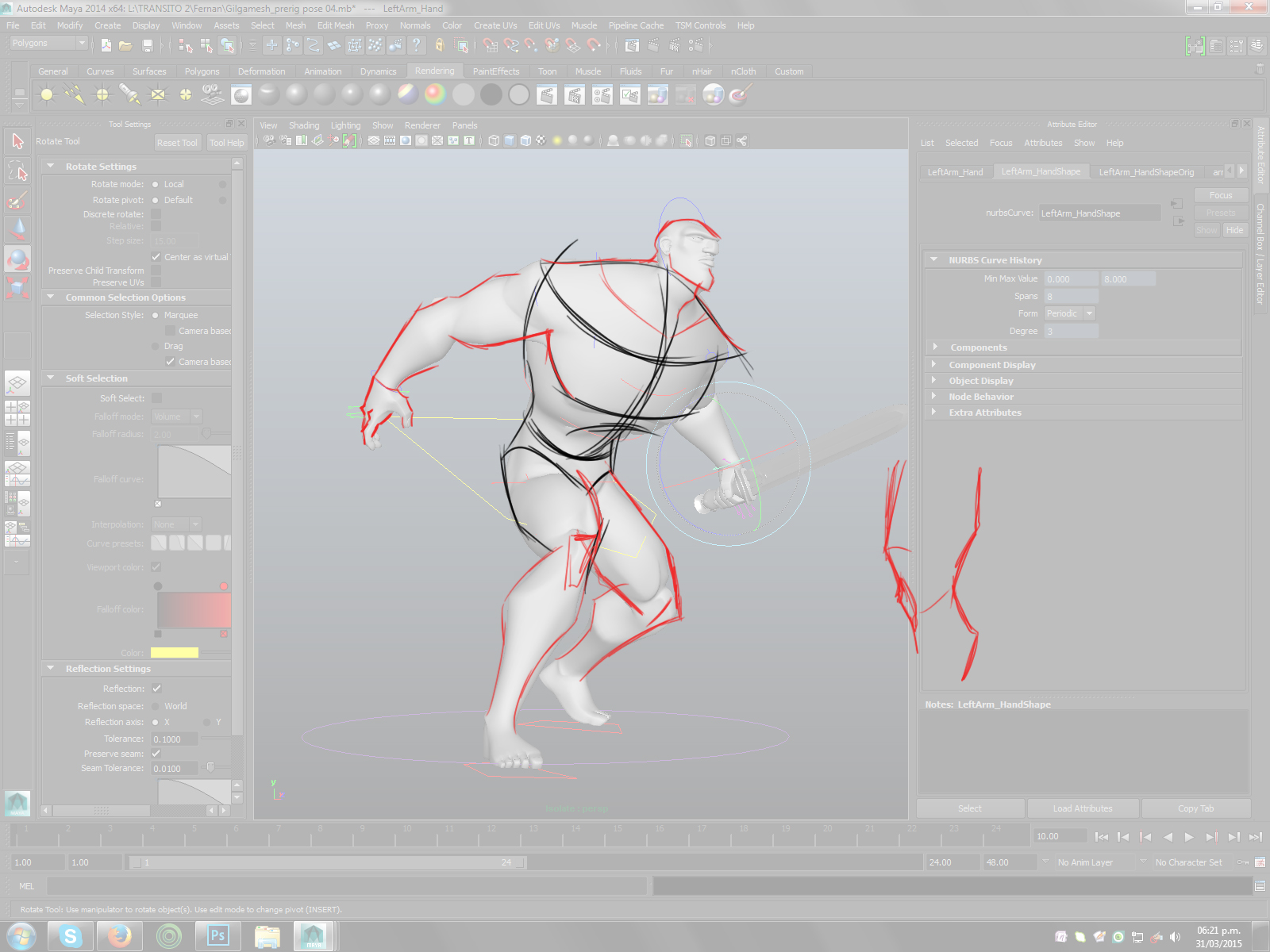Switch to the Polygons shelf tab
This screenshot has height=952, width=1270.
[202, 71]
